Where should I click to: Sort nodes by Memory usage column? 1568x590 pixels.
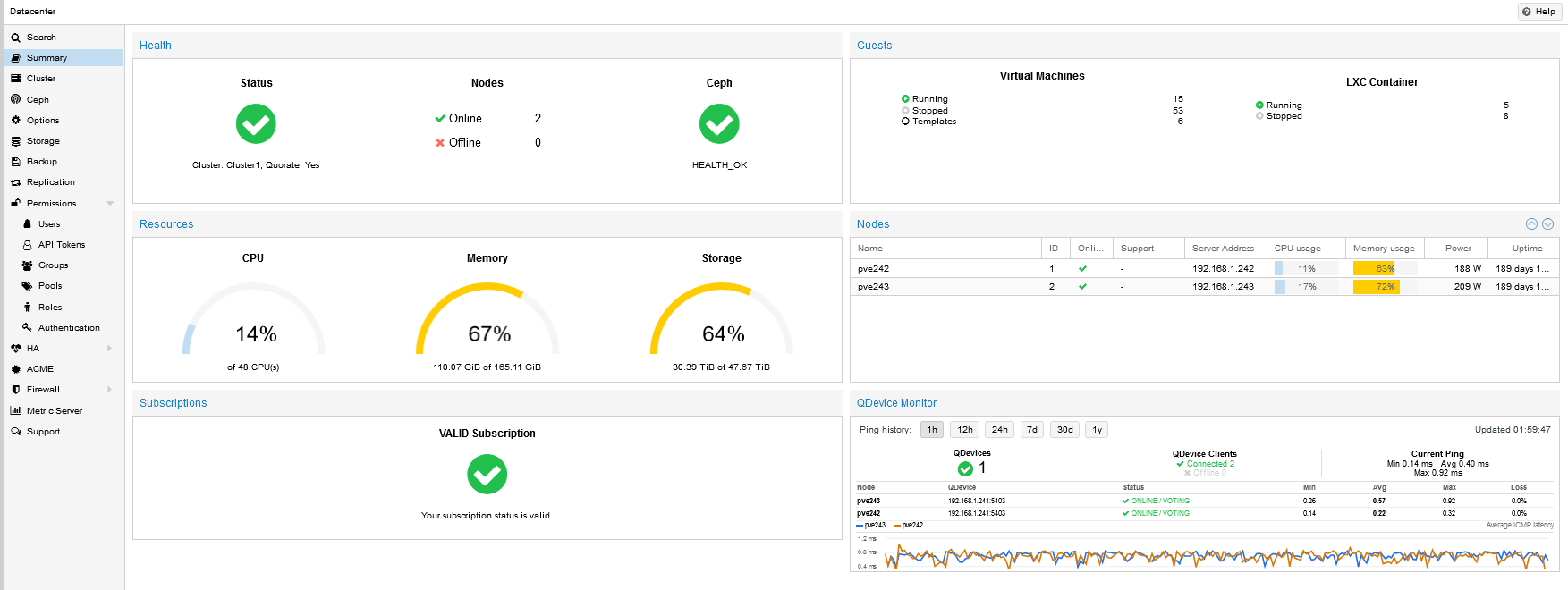pos(1383,249)
